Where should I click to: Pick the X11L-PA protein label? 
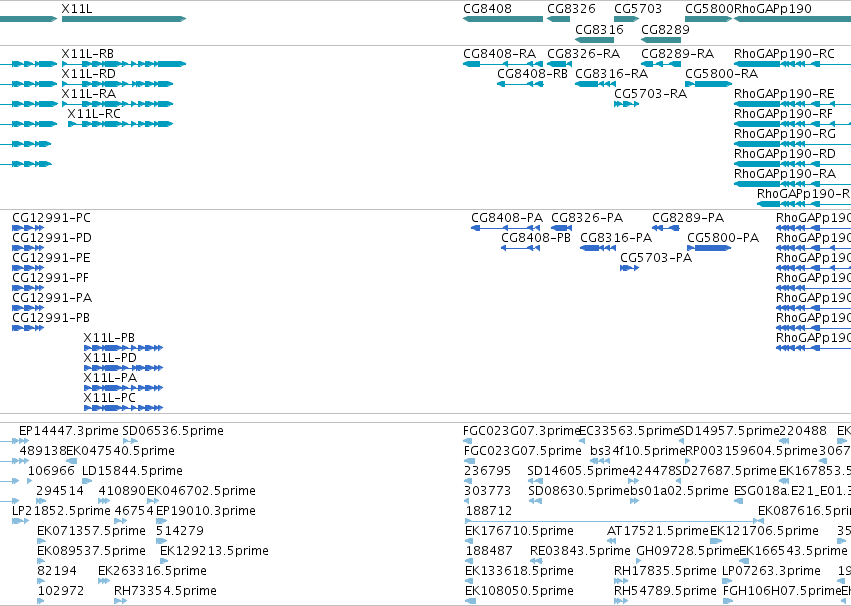click(x=110, y=378)
